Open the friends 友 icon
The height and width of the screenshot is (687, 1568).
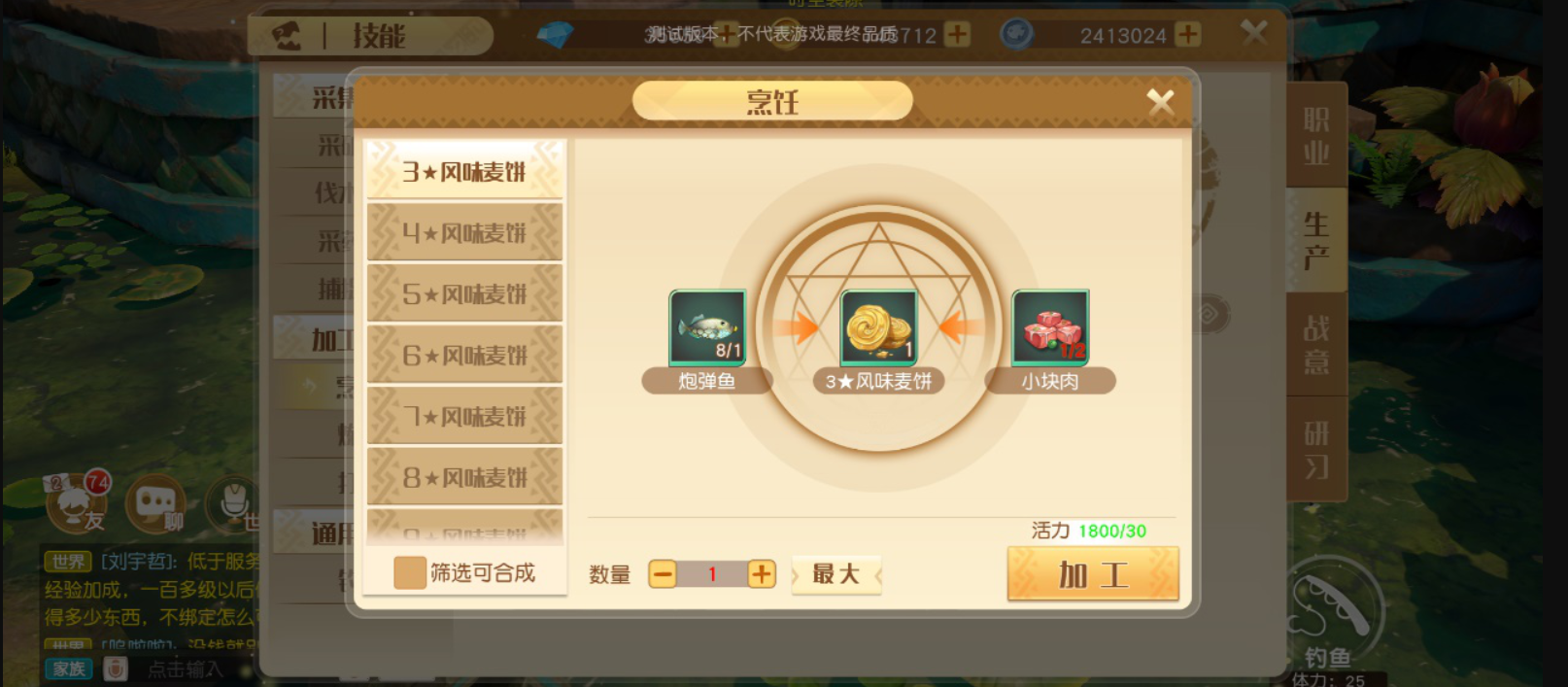pyautogui.click(x=76, y=501)
